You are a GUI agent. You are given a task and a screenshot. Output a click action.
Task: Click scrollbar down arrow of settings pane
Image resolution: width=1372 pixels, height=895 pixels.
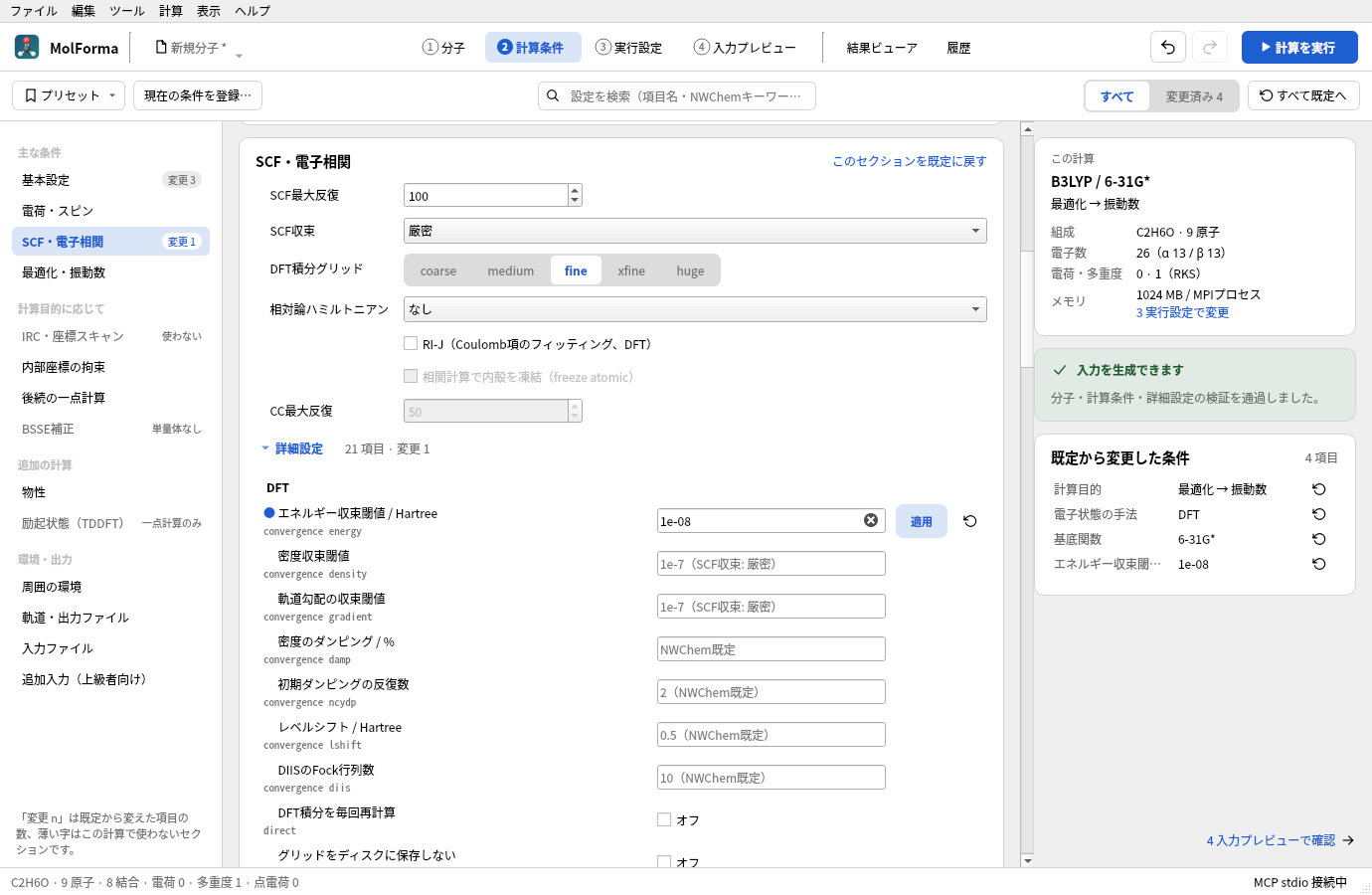(x=1027, y=861)
